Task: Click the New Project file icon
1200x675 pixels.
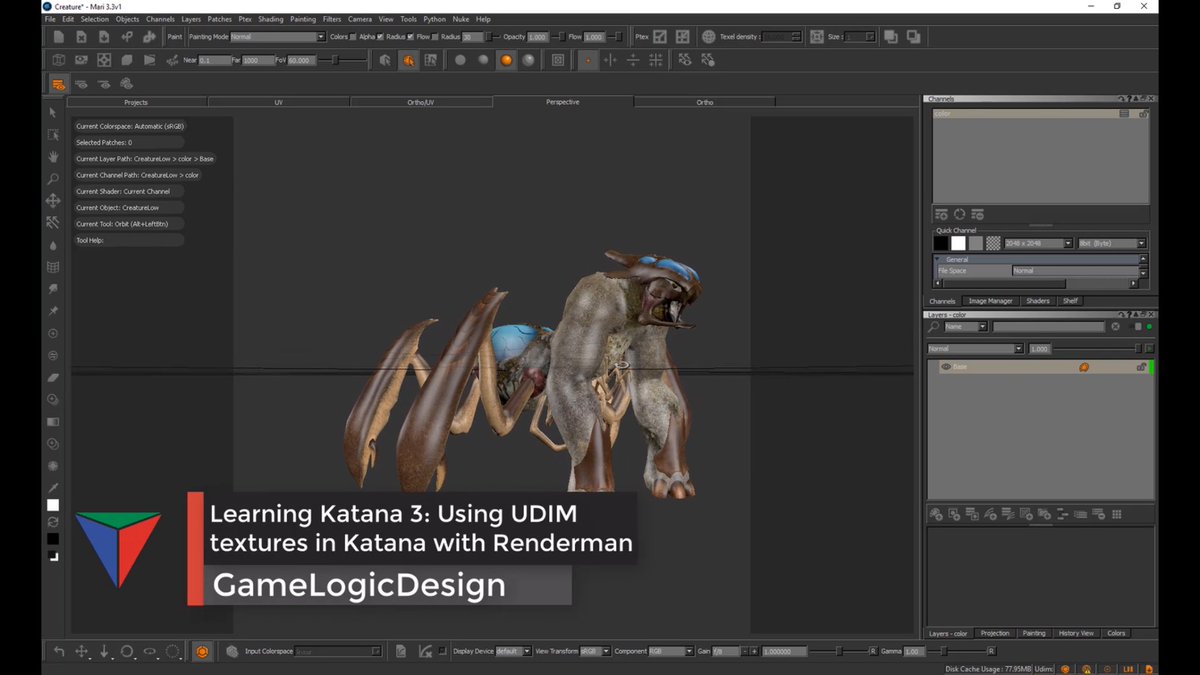Action: tap(59, 37)
